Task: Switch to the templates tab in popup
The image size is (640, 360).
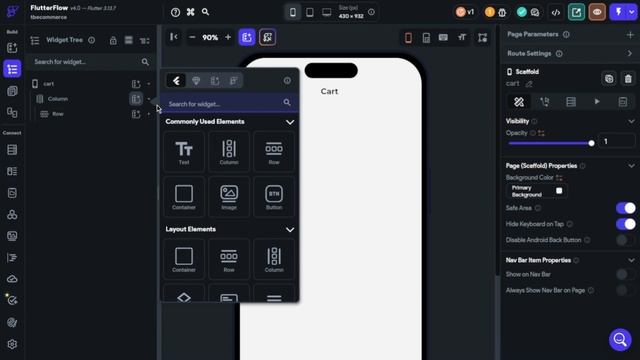Action: (x=233, y=81)
